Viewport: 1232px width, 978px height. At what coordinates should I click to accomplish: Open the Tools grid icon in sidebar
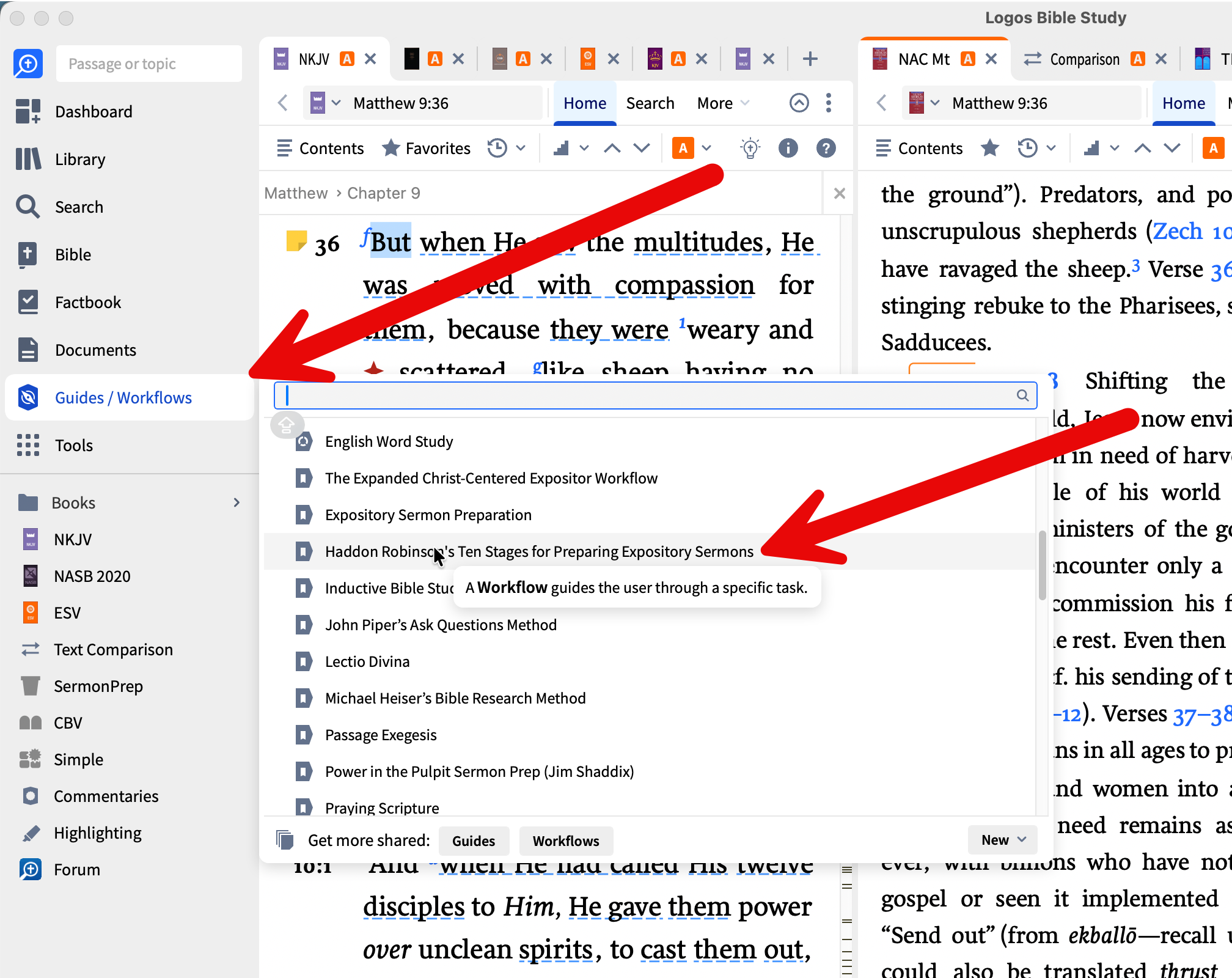(x=28, y=445)
